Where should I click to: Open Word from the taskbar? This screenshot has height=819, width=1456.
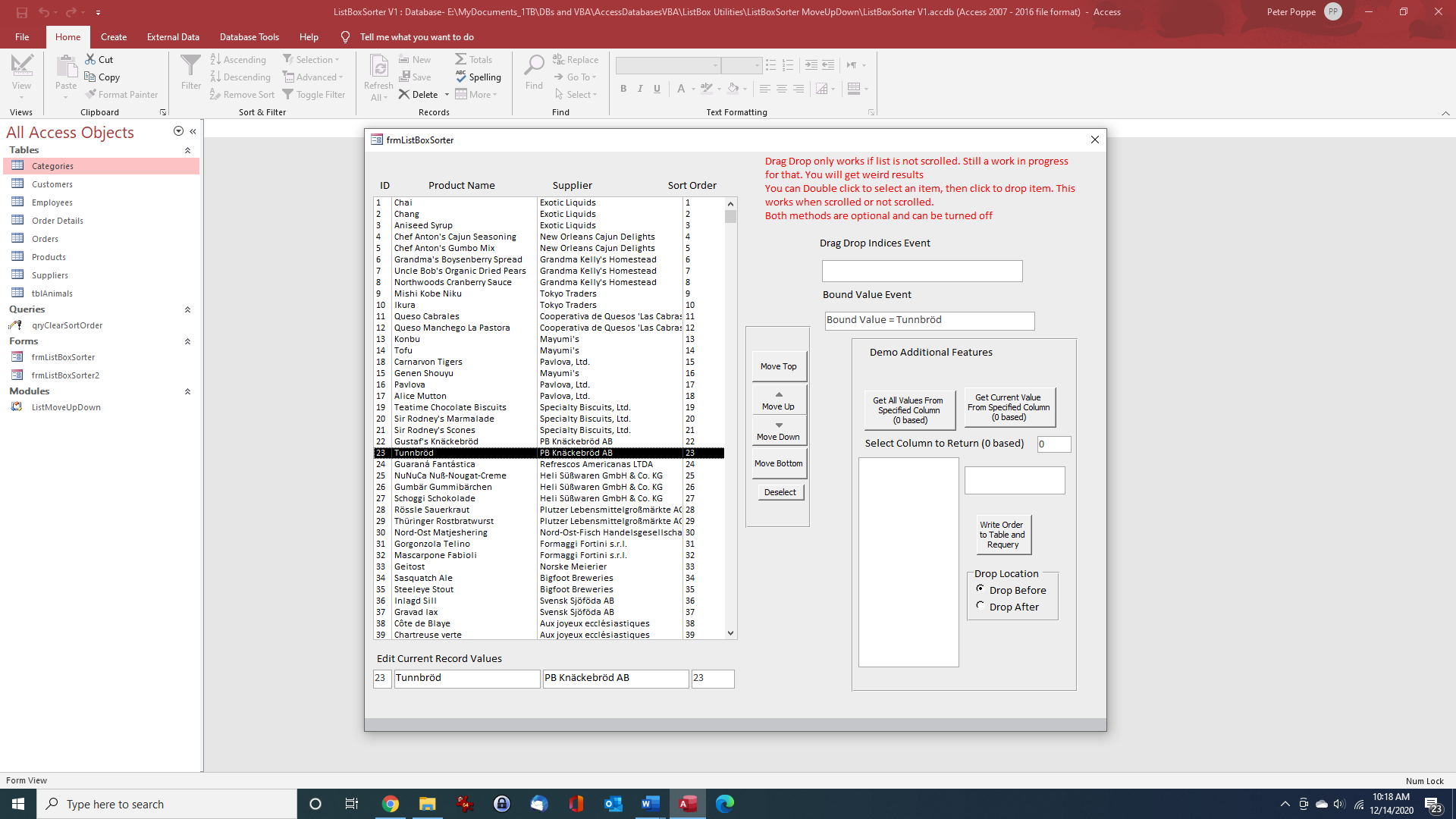point(651,804)
